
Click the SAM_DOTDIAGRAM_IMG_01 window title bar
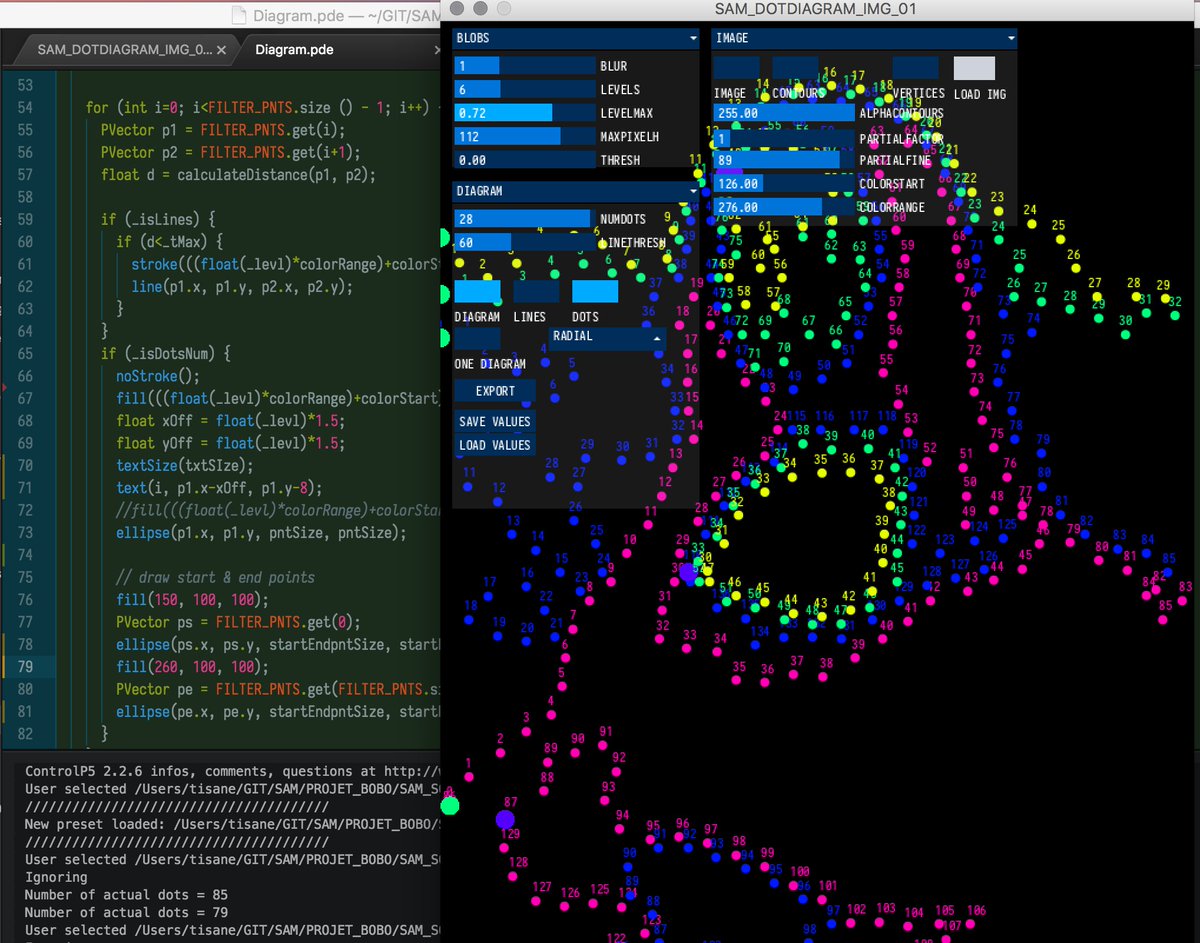(816, 9)
